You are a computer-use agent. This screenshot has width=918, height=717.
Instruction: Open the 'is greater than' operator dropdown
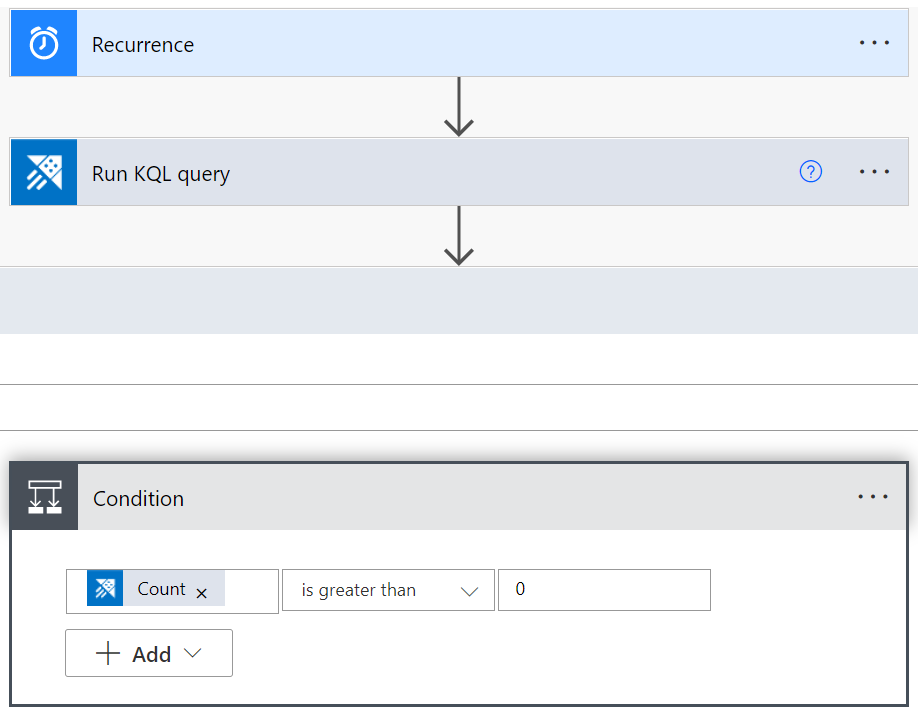coord(388,590)
